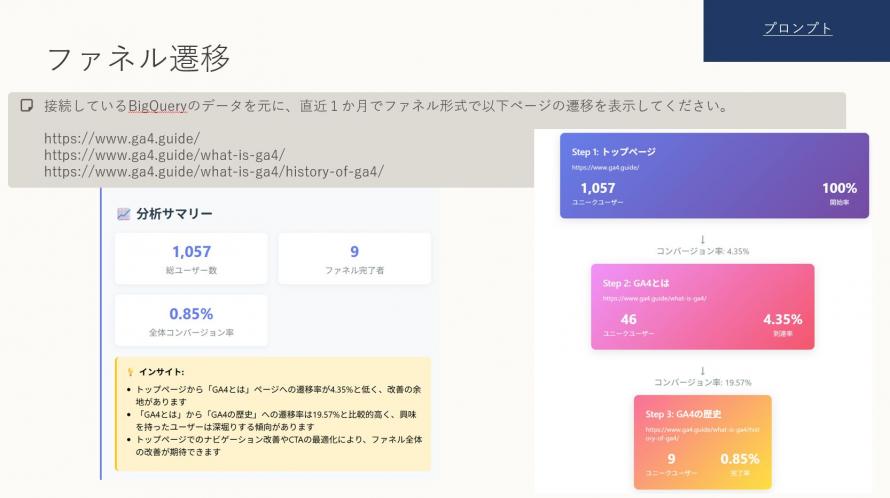Click the lightbulb icon next to インサイト
890x498 pixels.
(x=131, y=372)
